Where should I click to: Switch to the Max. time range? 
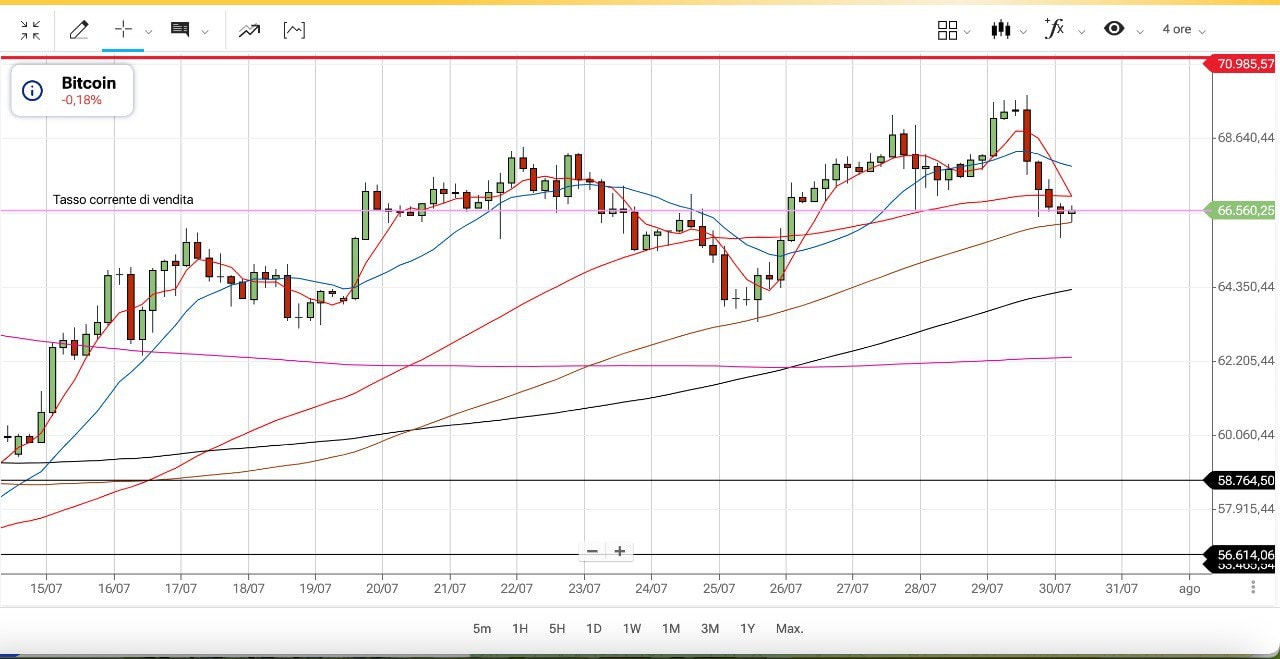point(790,629)
